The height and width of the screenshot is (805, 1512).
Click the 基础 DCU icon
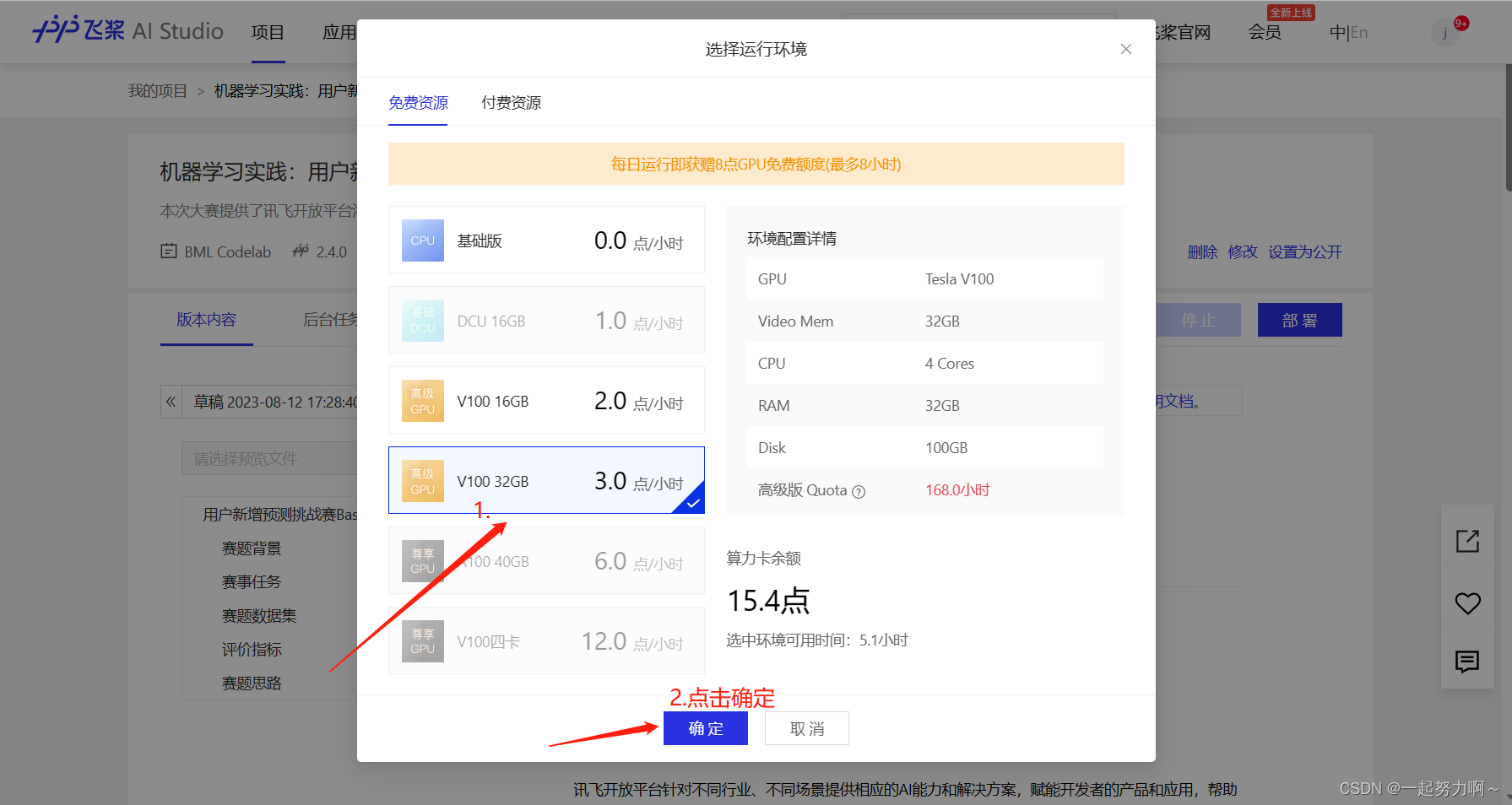tap(423, 321)
